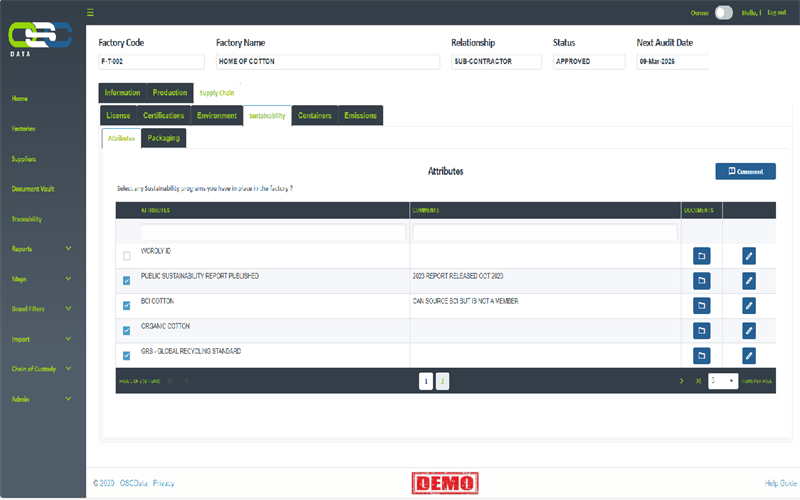The height and width of the screenshot is (500, 800).
Task: Open documents folder for GRS standard
Action: tap(701, 355)
